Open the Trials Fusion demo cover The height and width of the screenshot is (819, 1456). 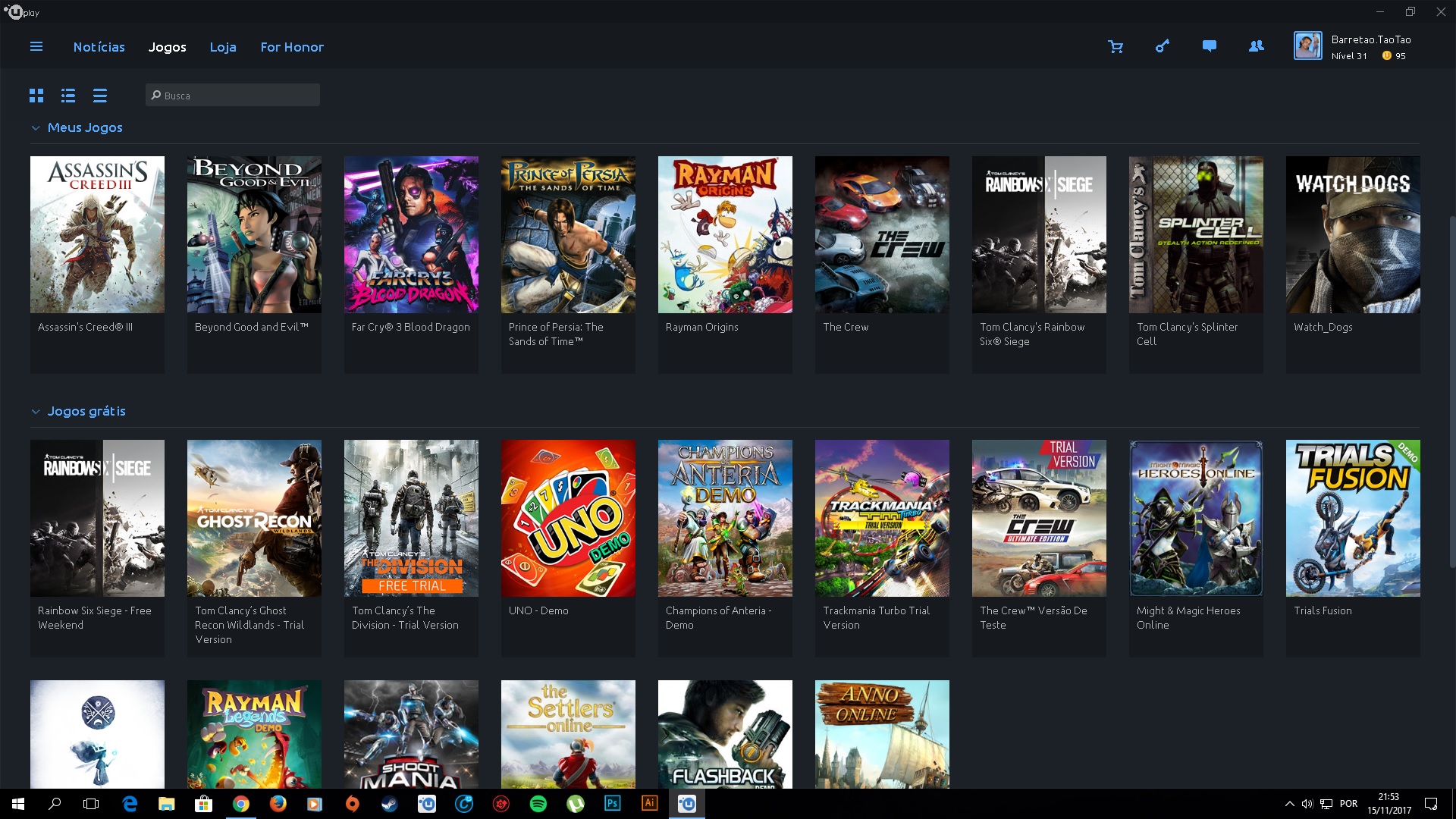(1353, 518)
